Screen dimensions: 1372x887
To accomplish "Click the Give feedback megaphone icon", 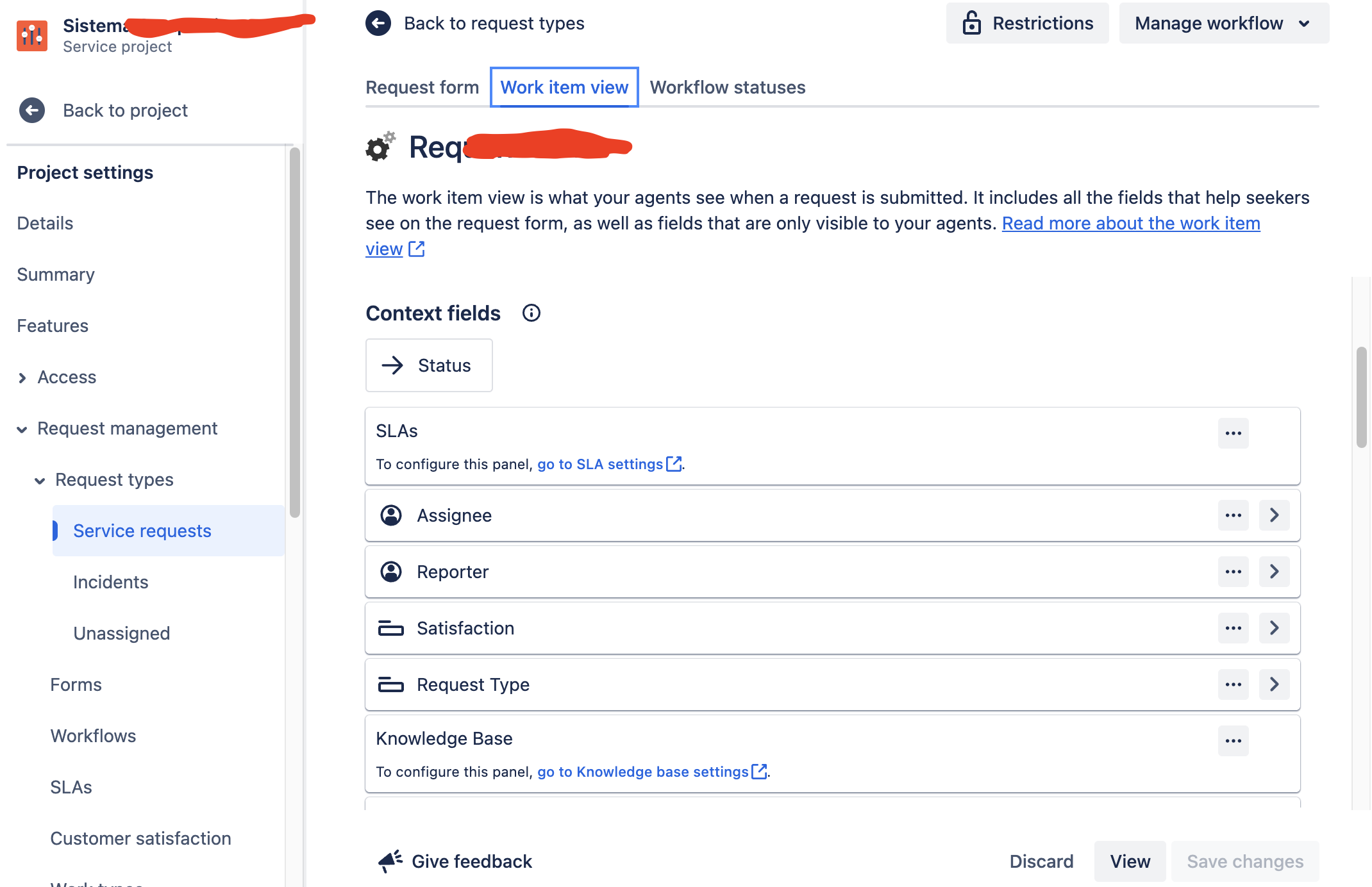I will [390, 861].
